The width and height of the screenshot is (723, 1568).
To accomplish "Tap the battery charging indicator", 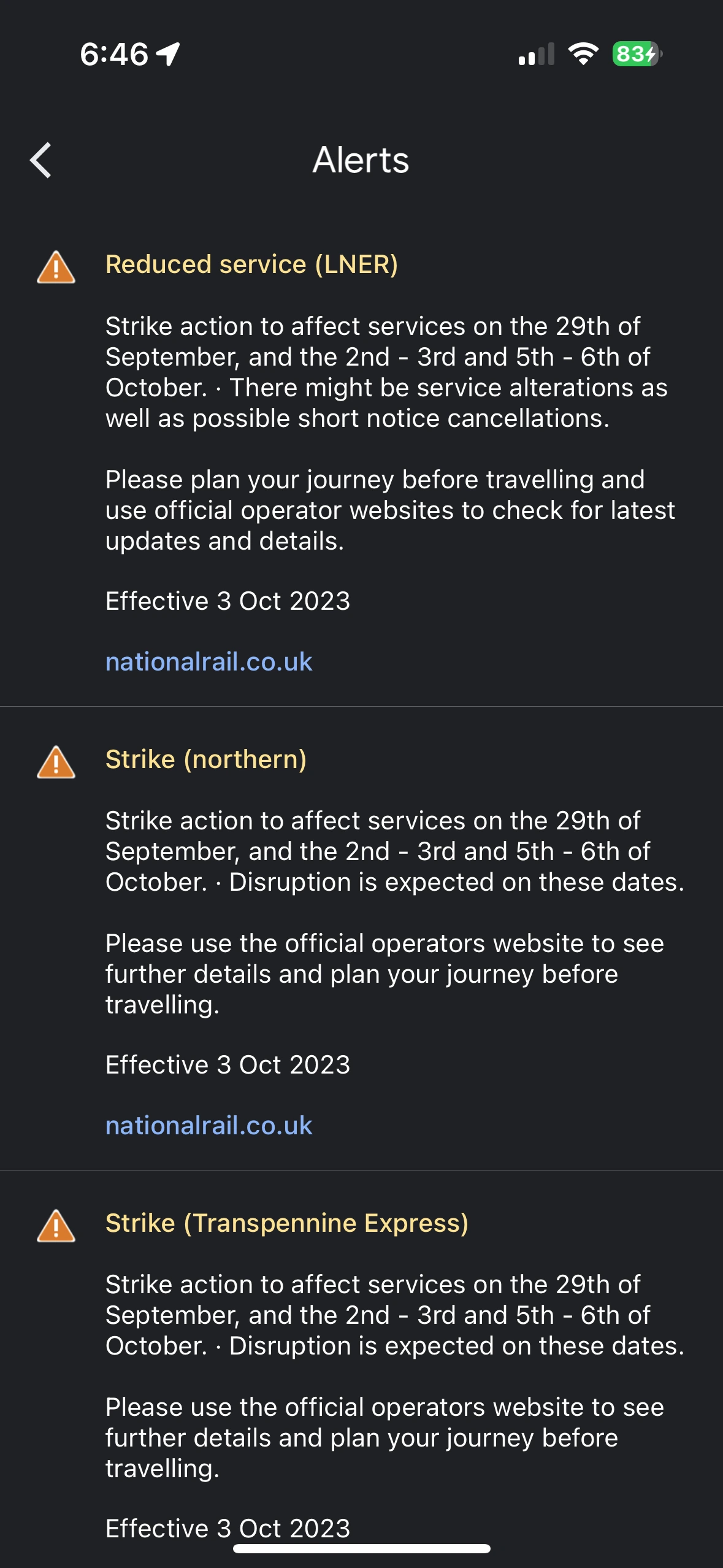I will (637, 54).
